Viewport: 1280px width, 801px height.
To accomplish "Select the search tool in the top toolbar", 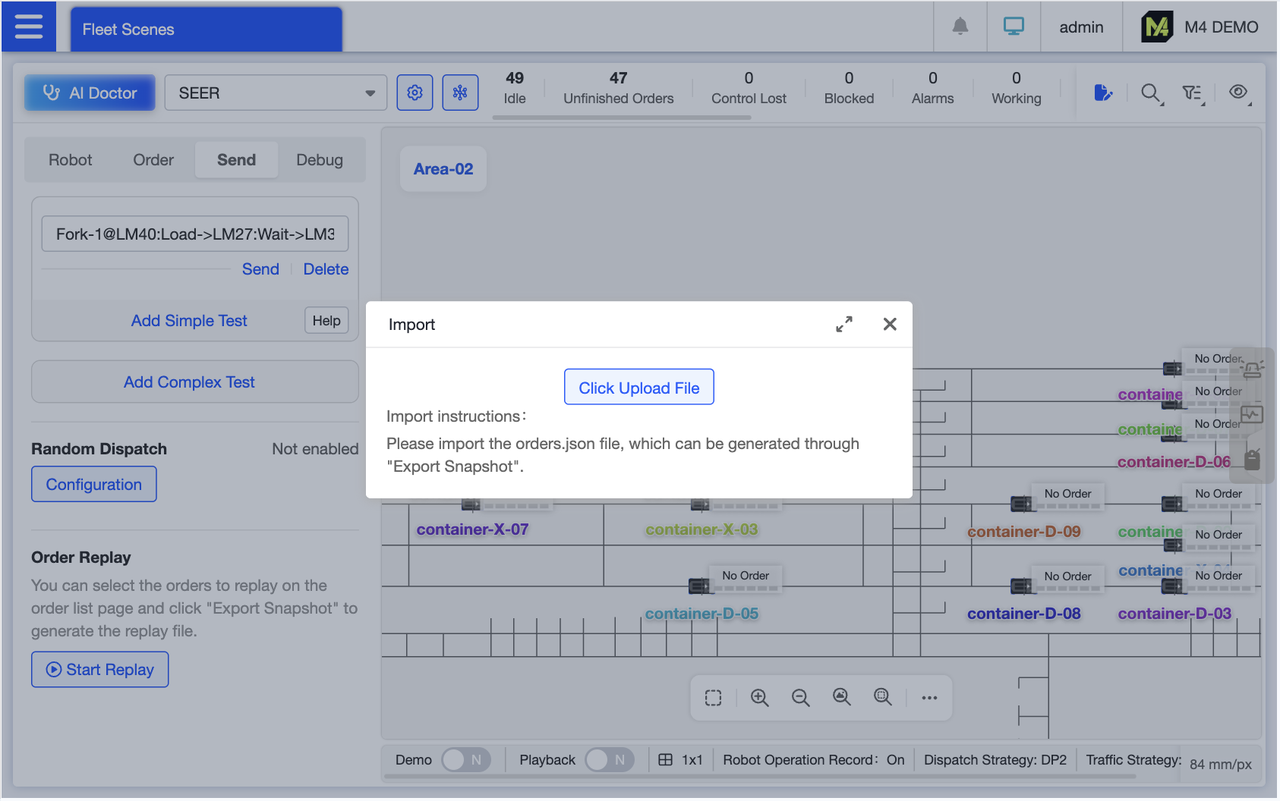I will [1151, 93].
